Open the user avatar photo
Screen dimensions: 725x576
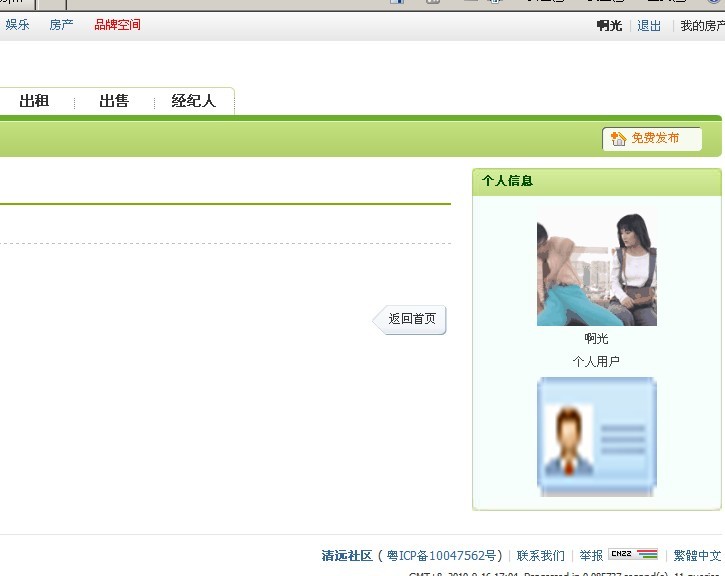coord(596,268)
